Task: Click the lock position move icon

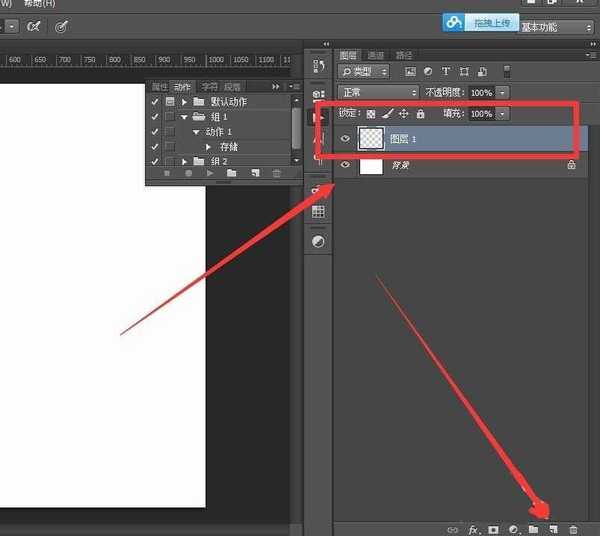Action: [x=404, y=115]
